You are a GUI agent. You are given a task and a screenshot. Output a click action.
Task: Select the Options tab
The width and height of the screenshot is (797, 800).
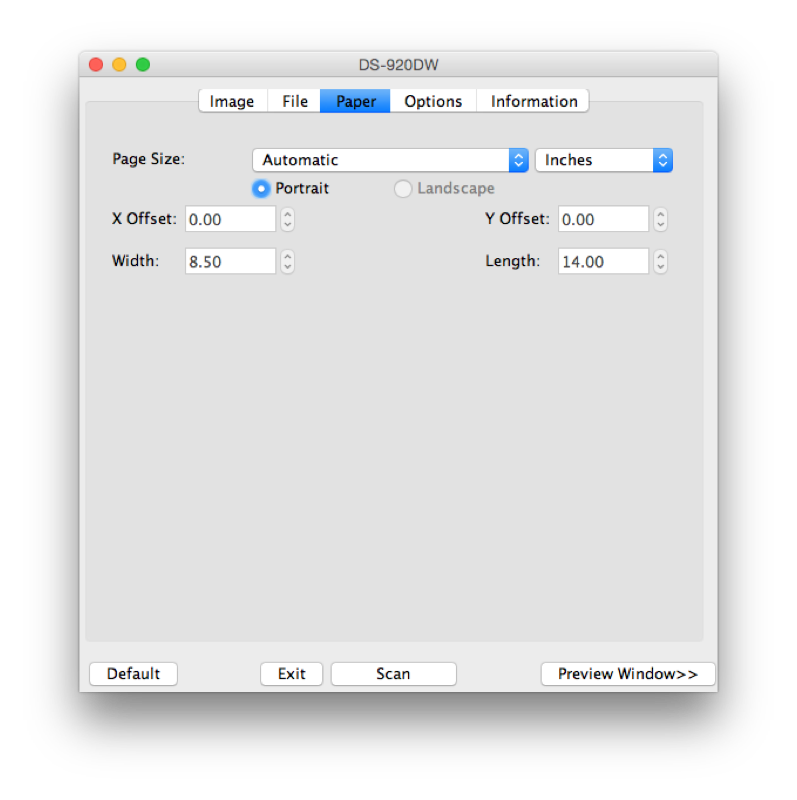pos(433,101)
